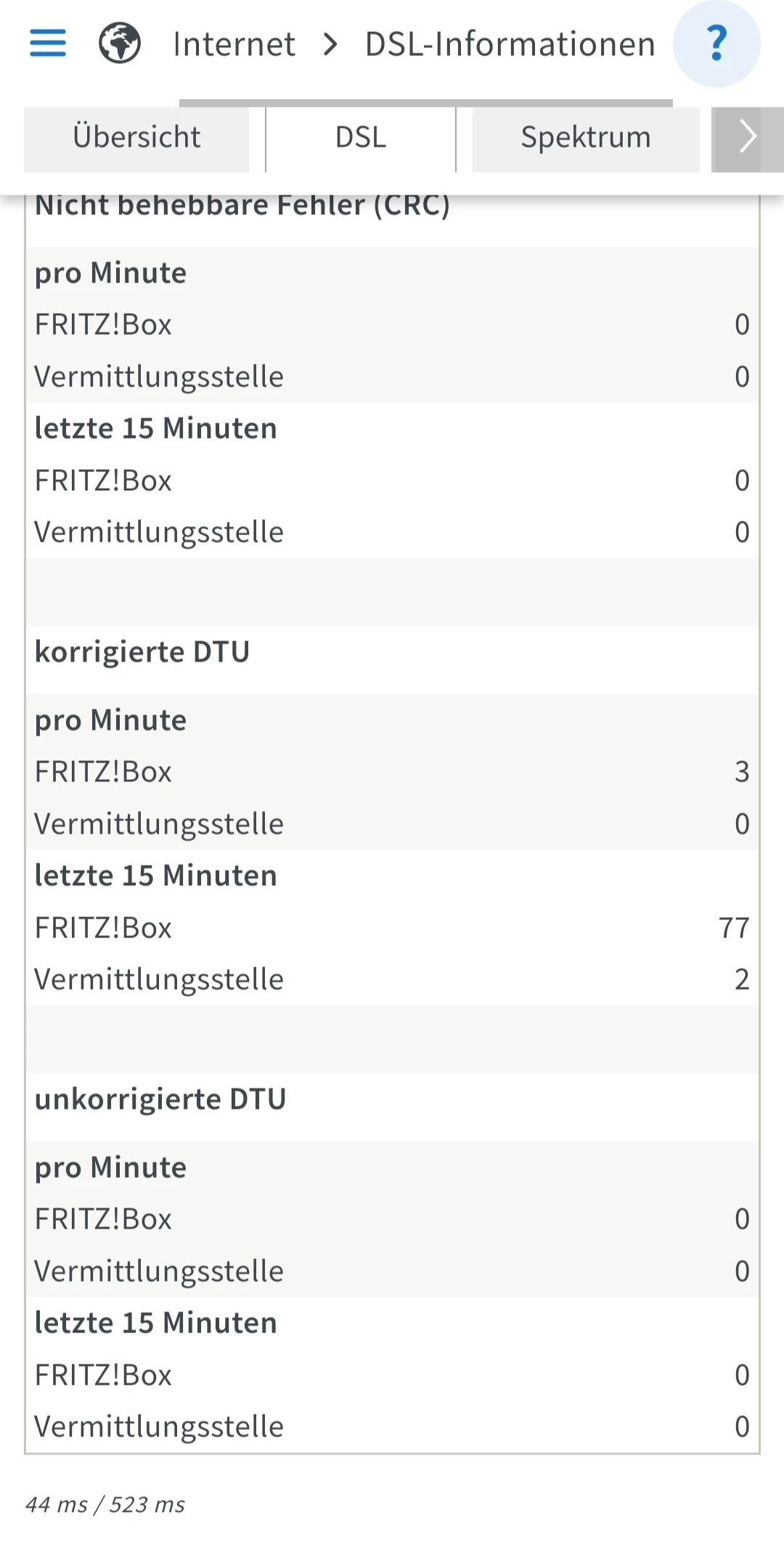Click the breadcrumb chevron after Internet
This screenshot has width=784, height=1551.
(330, 44)
